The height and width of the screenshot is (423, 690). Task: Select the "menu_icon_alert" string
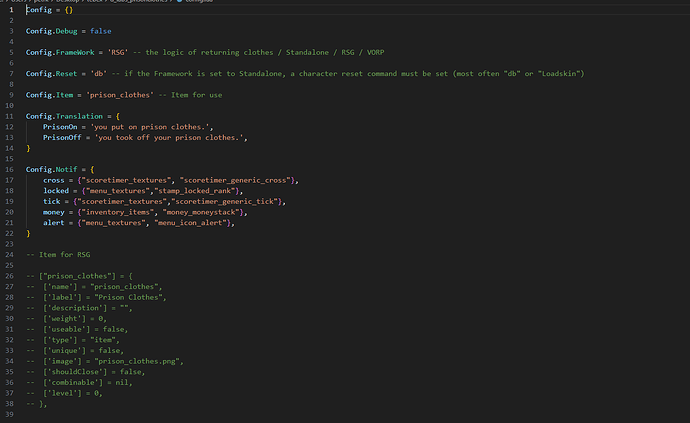tap(190, 223)
